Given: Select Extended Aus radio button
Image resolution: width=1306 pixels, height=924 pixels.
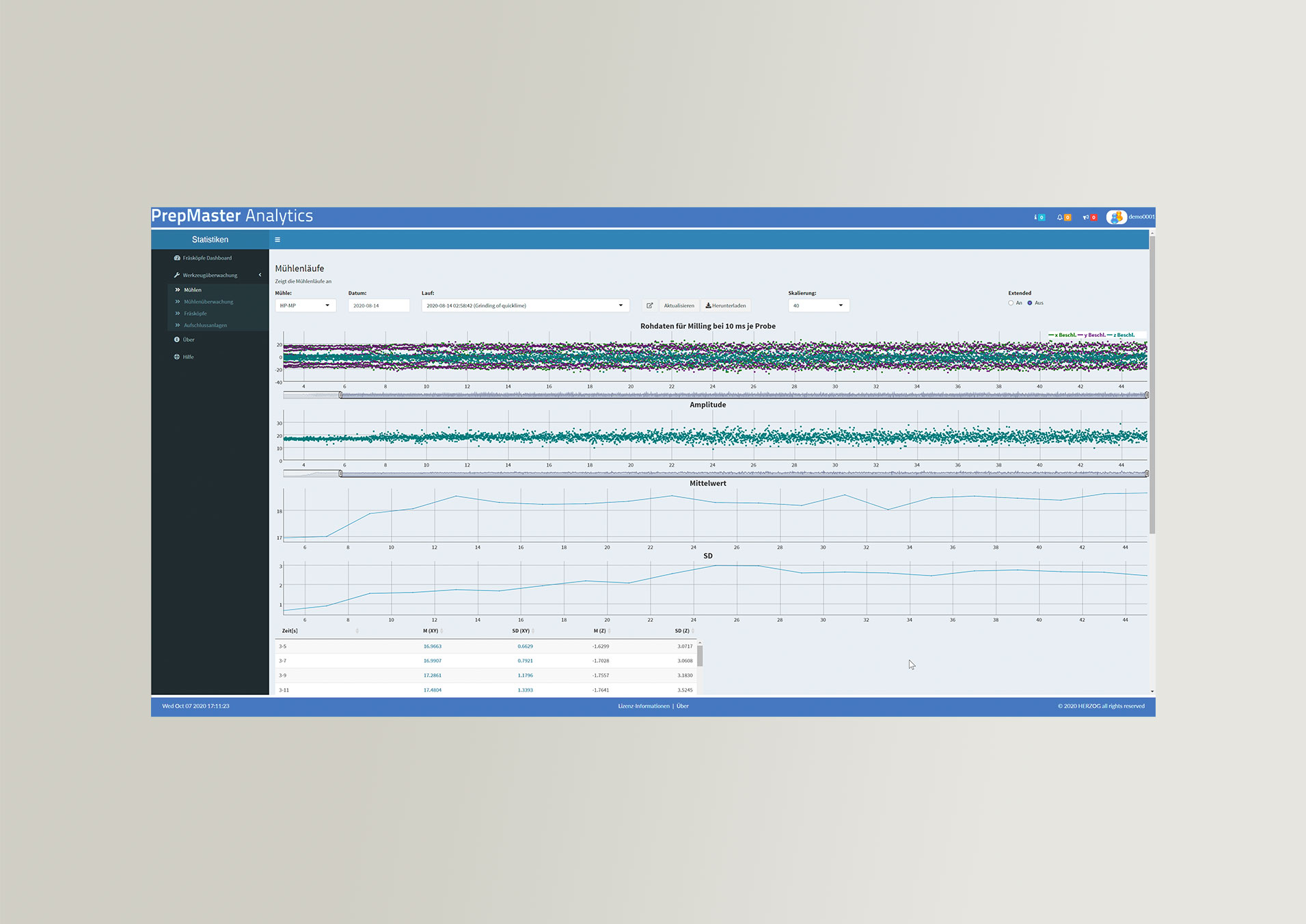Looking at the screenshot, I should [1030, 303].
